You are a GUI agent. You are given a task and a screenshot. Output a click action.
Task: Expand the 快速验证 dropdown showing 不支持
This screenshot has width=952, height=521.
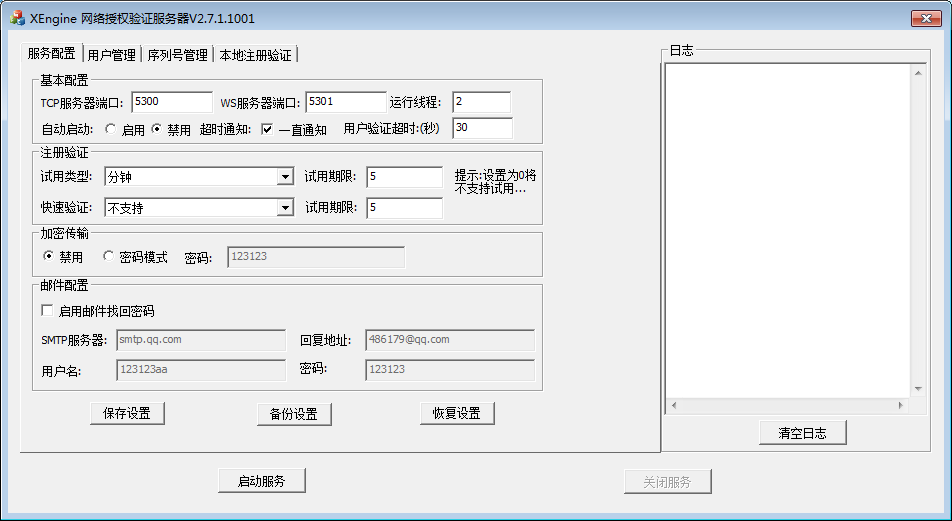tap(199, 208)
